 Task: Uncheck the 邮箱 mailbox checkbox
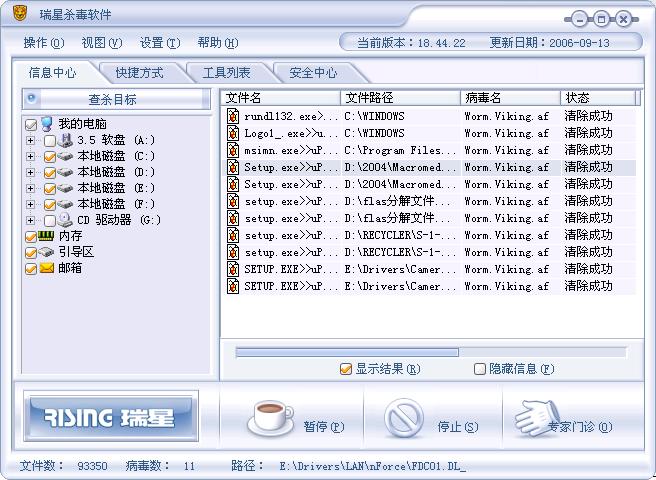click(31, 269)
